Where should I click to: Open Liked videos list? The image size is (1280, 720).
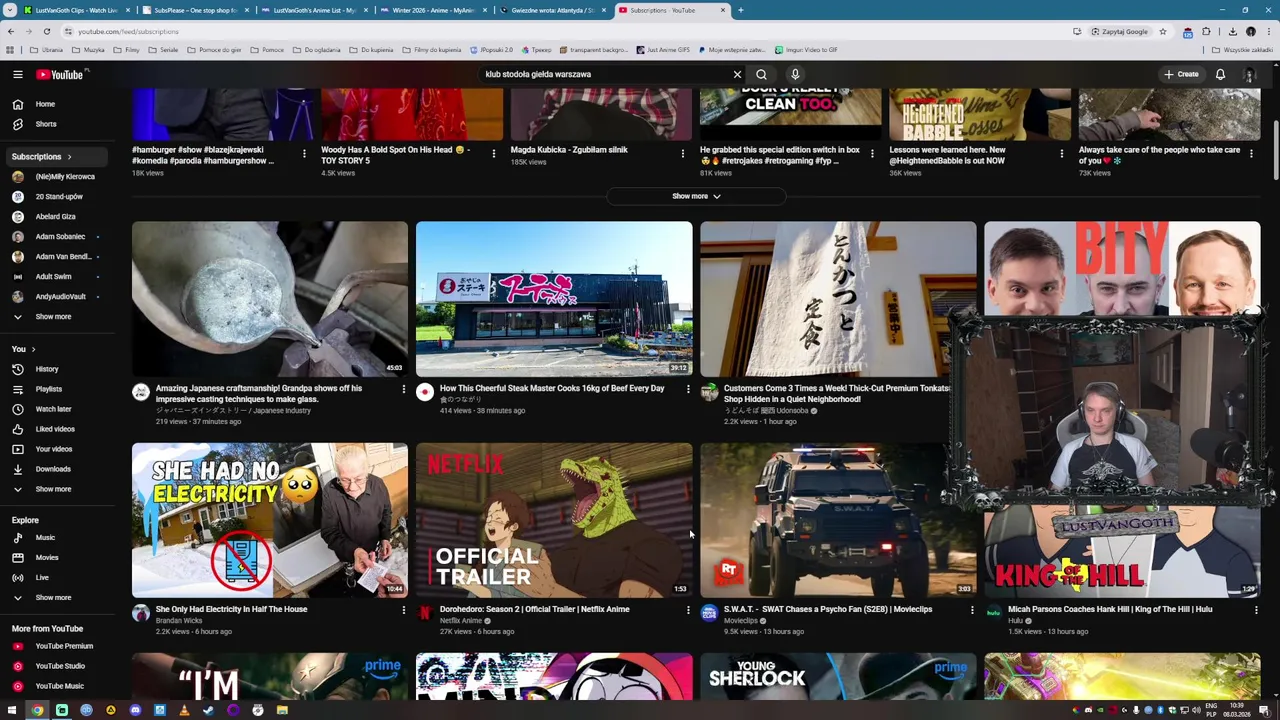tap(54, 429)
